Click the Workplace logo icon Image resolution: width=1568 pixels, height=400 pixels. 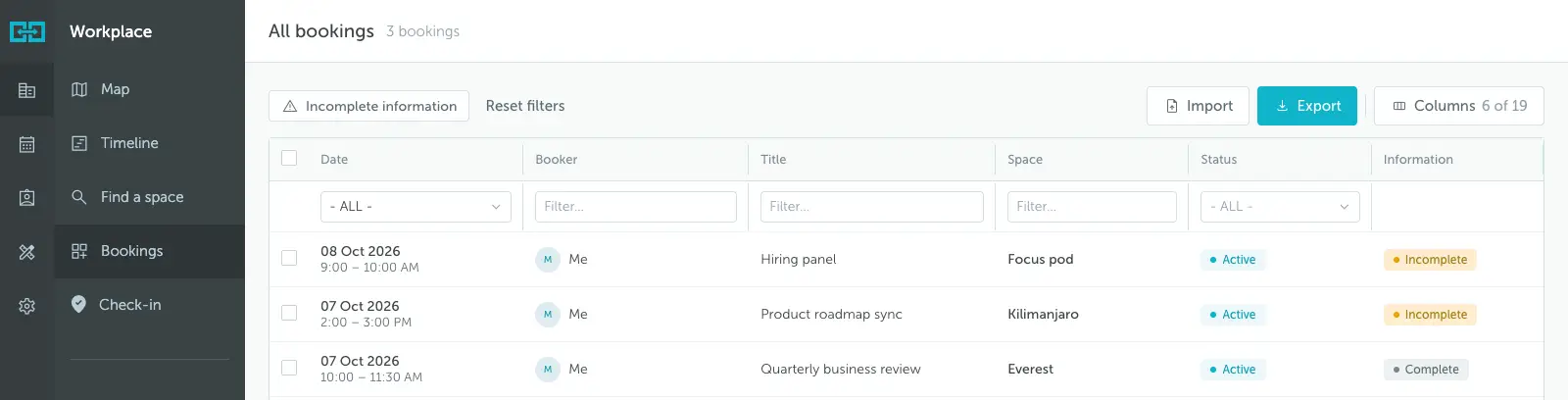pos(27,31)
